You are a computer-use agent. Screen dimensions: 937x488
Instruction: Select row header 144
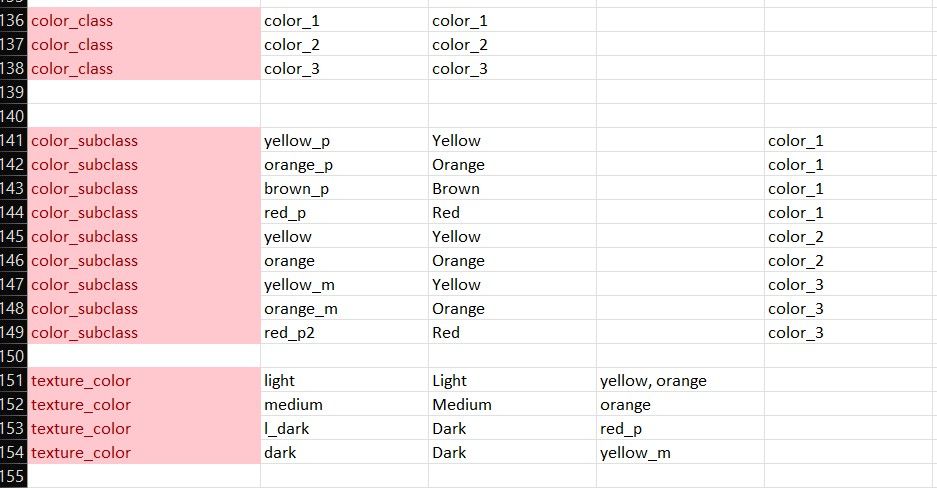click(14, 213)
